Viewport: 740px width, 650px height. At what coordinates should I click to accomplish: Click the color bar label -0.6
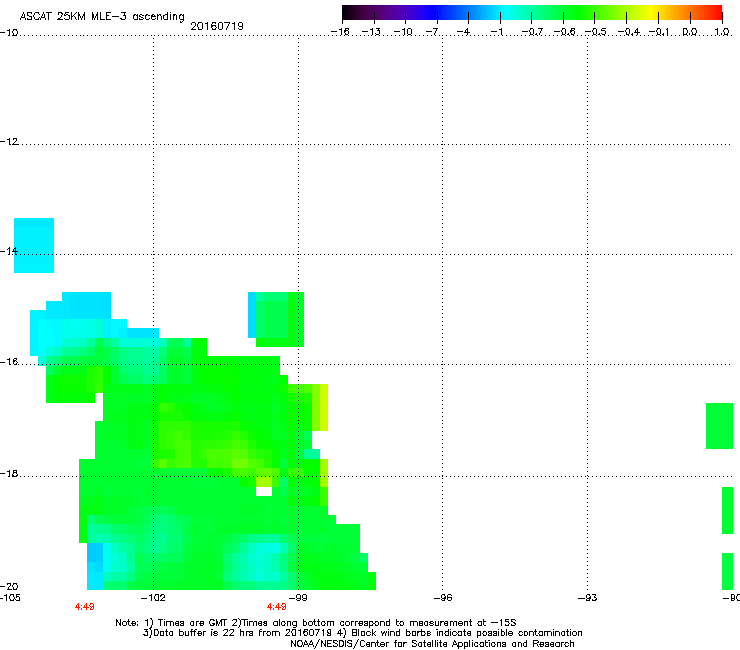click(x=564, y=32)
